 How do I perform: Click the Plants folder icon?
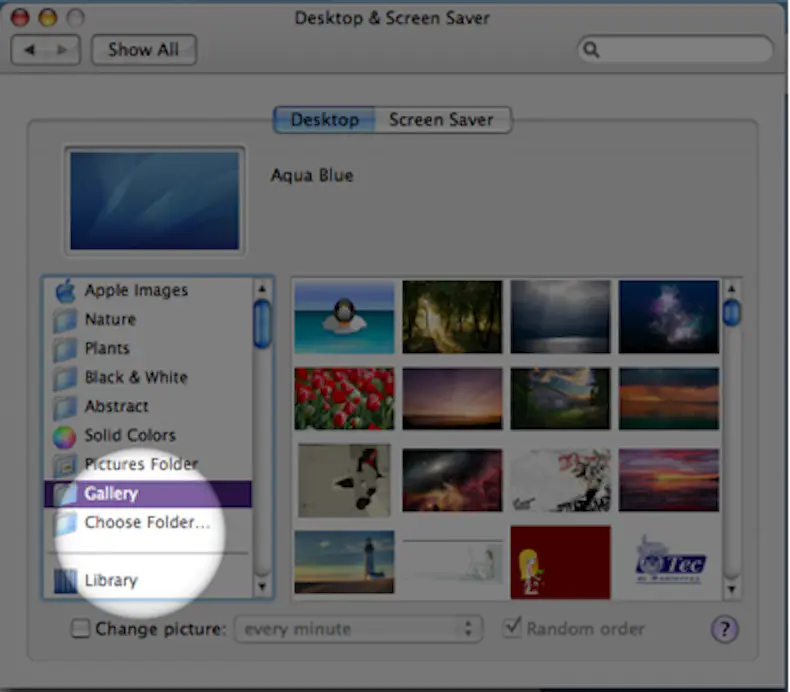click(65, 349)
